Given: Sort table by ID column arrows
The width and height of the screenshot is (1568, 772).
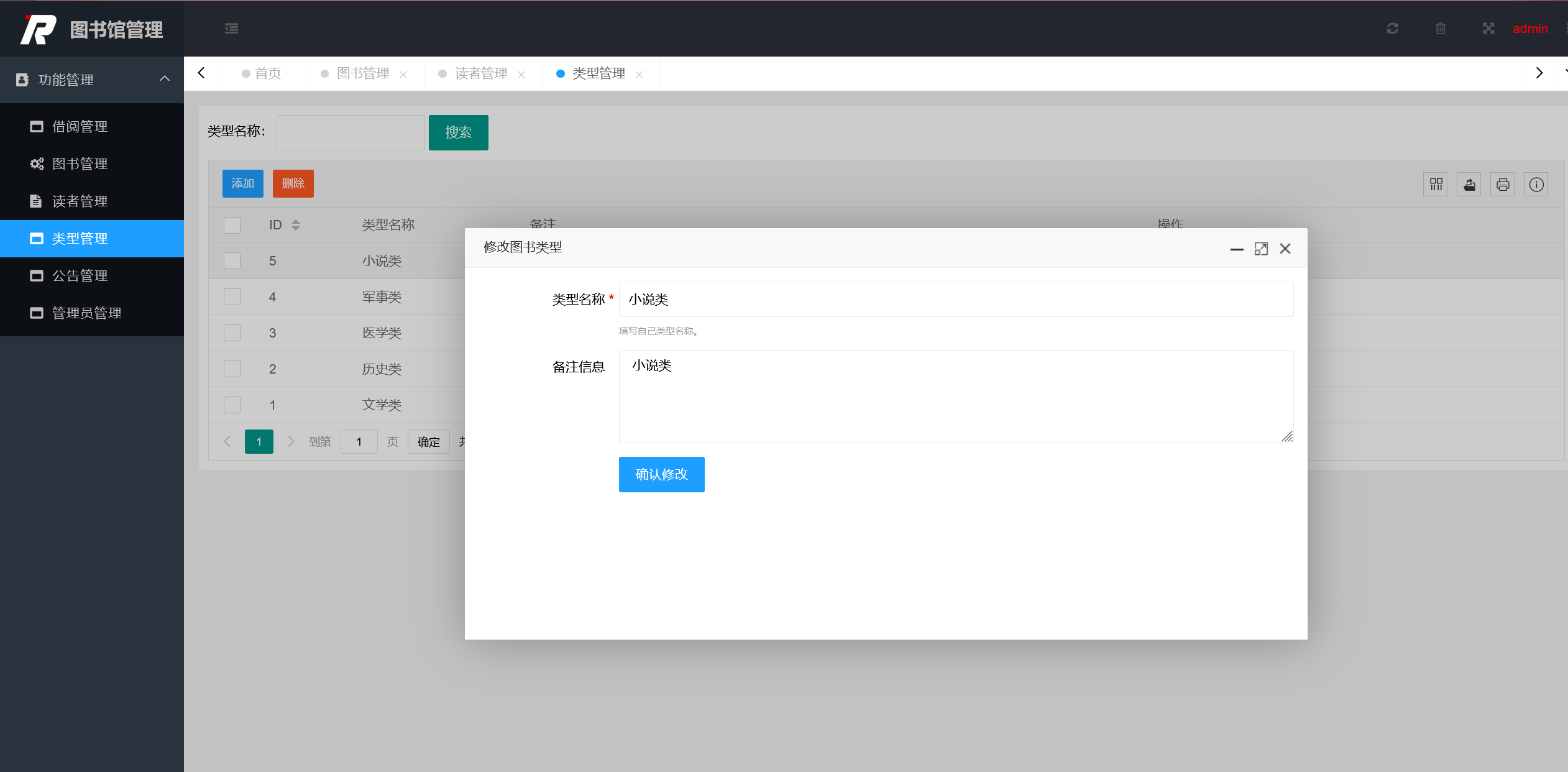Looking at the screenshot, I should (296, 225).
